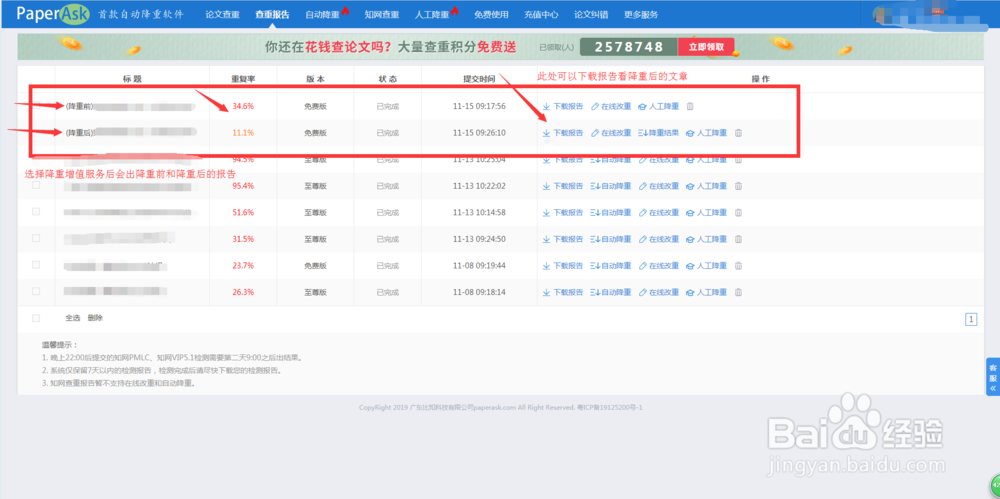Image resolution: width=1000 pixels, height=499 pixels.
Task: Click the red 立即领取 button
Action: [x=706, y=47]
